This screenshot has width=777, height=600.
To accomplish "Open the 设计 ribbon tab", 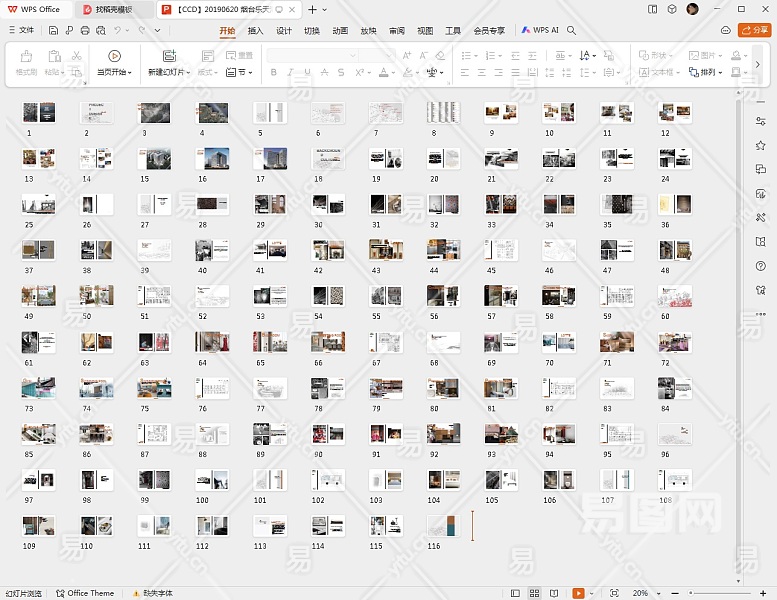I will click(x=284, y=30).
